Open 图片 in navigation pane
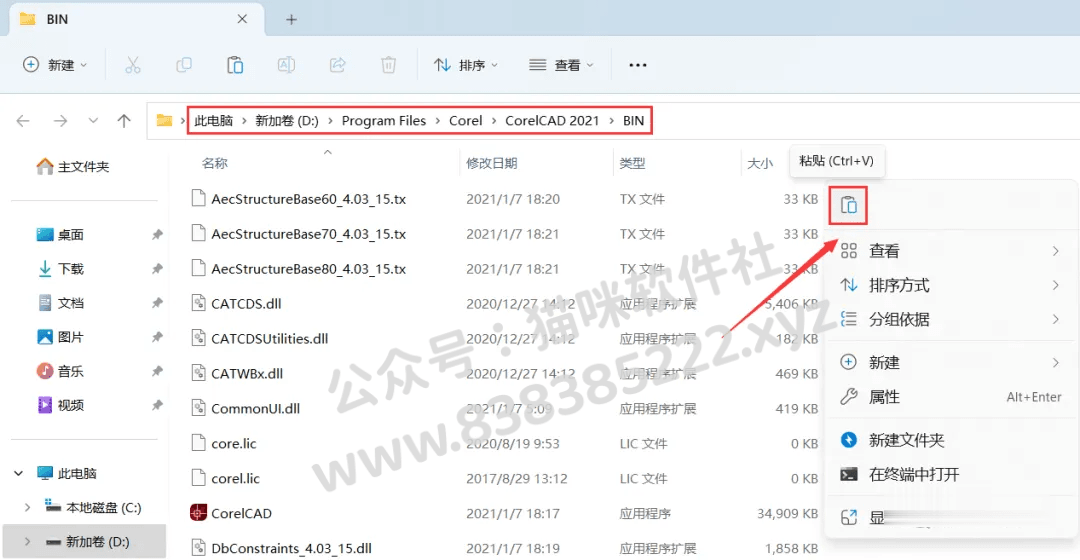This screenshot has height=560, width=1080. tap(61, 337)
